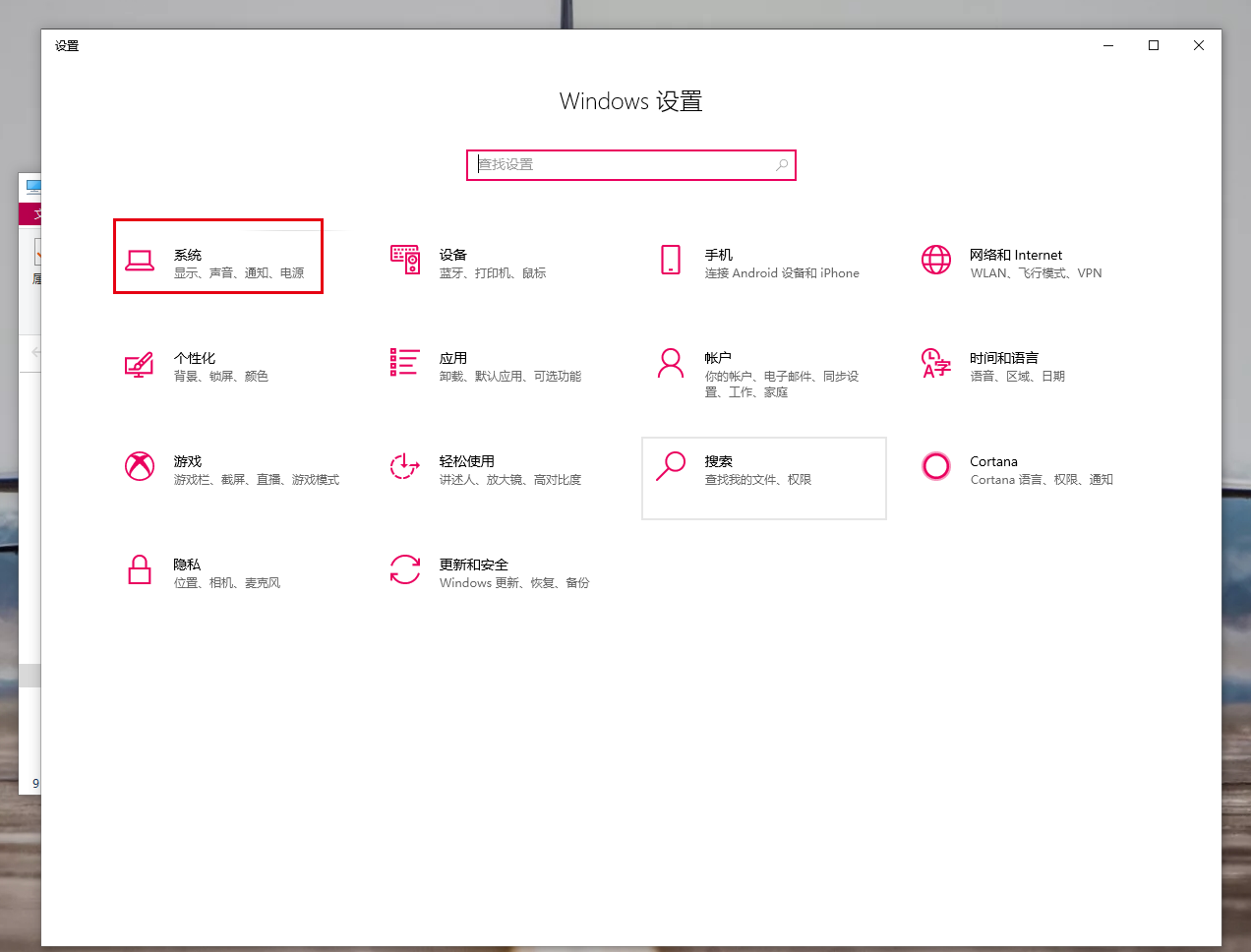The image size is (1251, 952).
Task: Open the 系统 laptop icon
Action: click(x=140, y=261)
